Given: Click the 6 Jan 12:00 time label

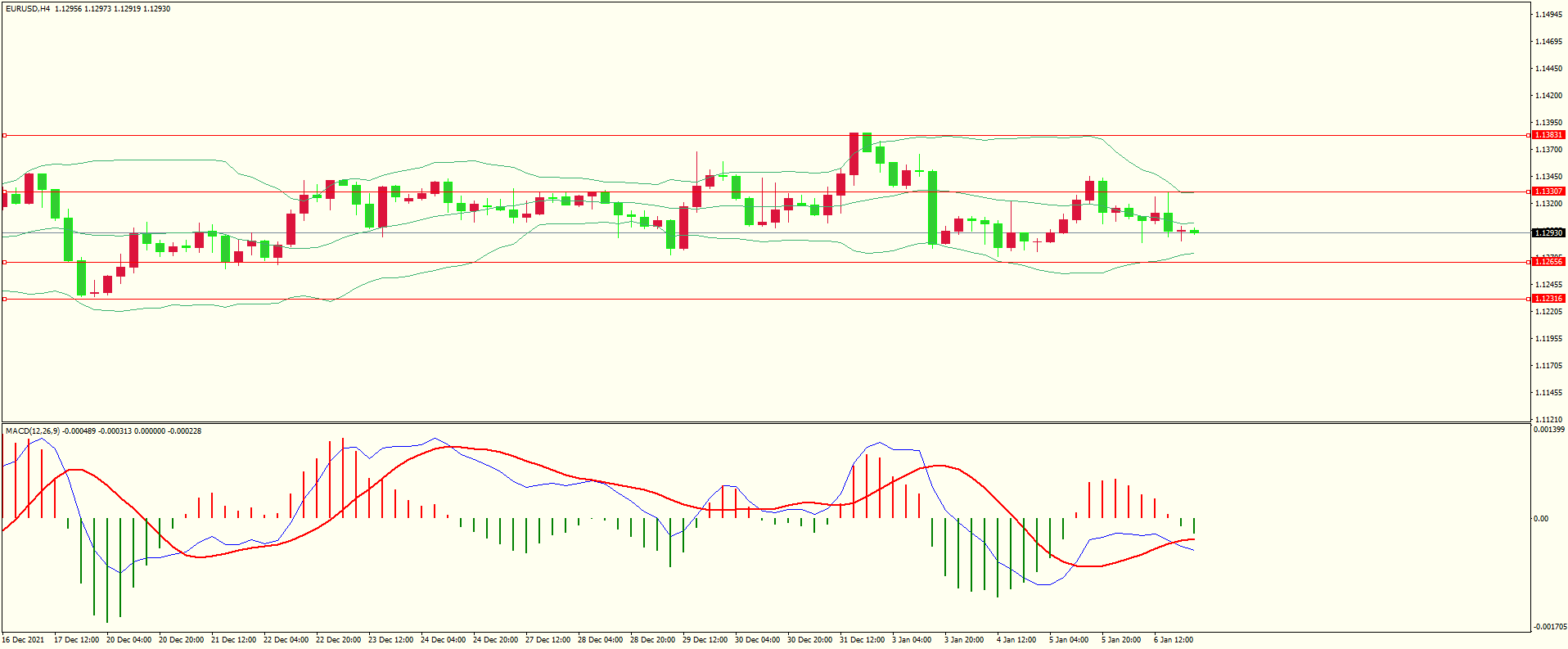Looking at the screenshot, I should tap(1173, 640).
